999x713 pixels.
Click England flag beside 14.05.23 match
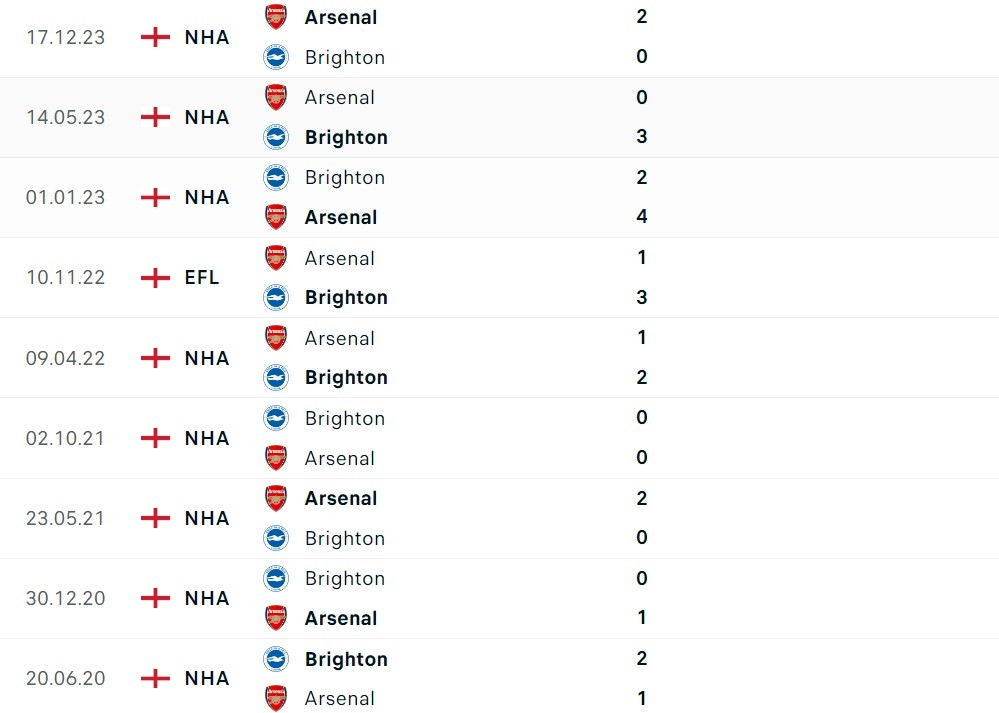[x=155, y=117]
